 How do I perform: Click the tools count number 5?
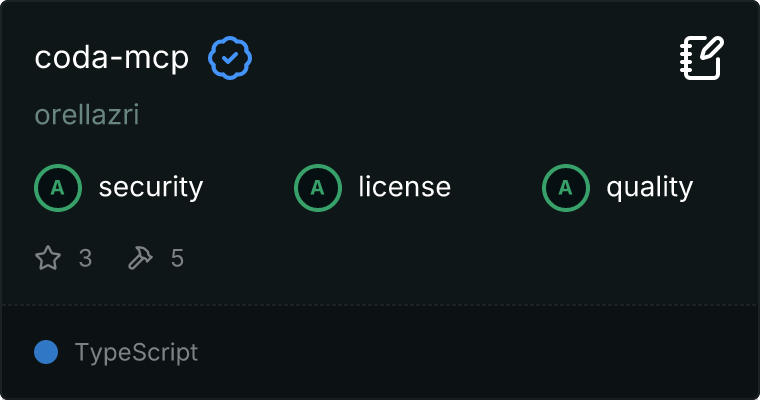tap(177, 259)
